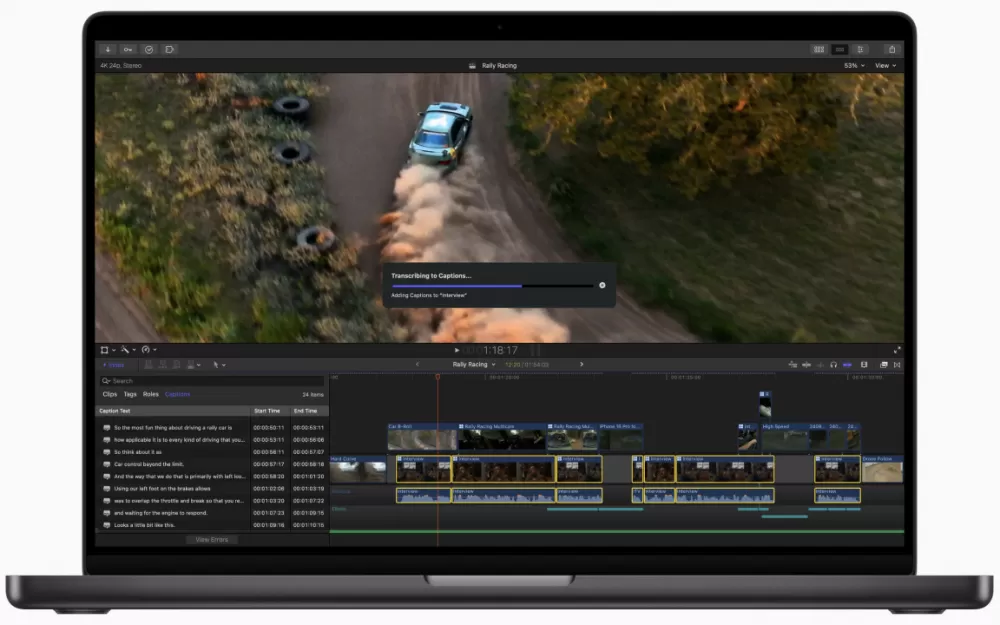1000x625 pixels.
Task: Cancel the Transcribing to Captions progress
Action: point(602,286)
